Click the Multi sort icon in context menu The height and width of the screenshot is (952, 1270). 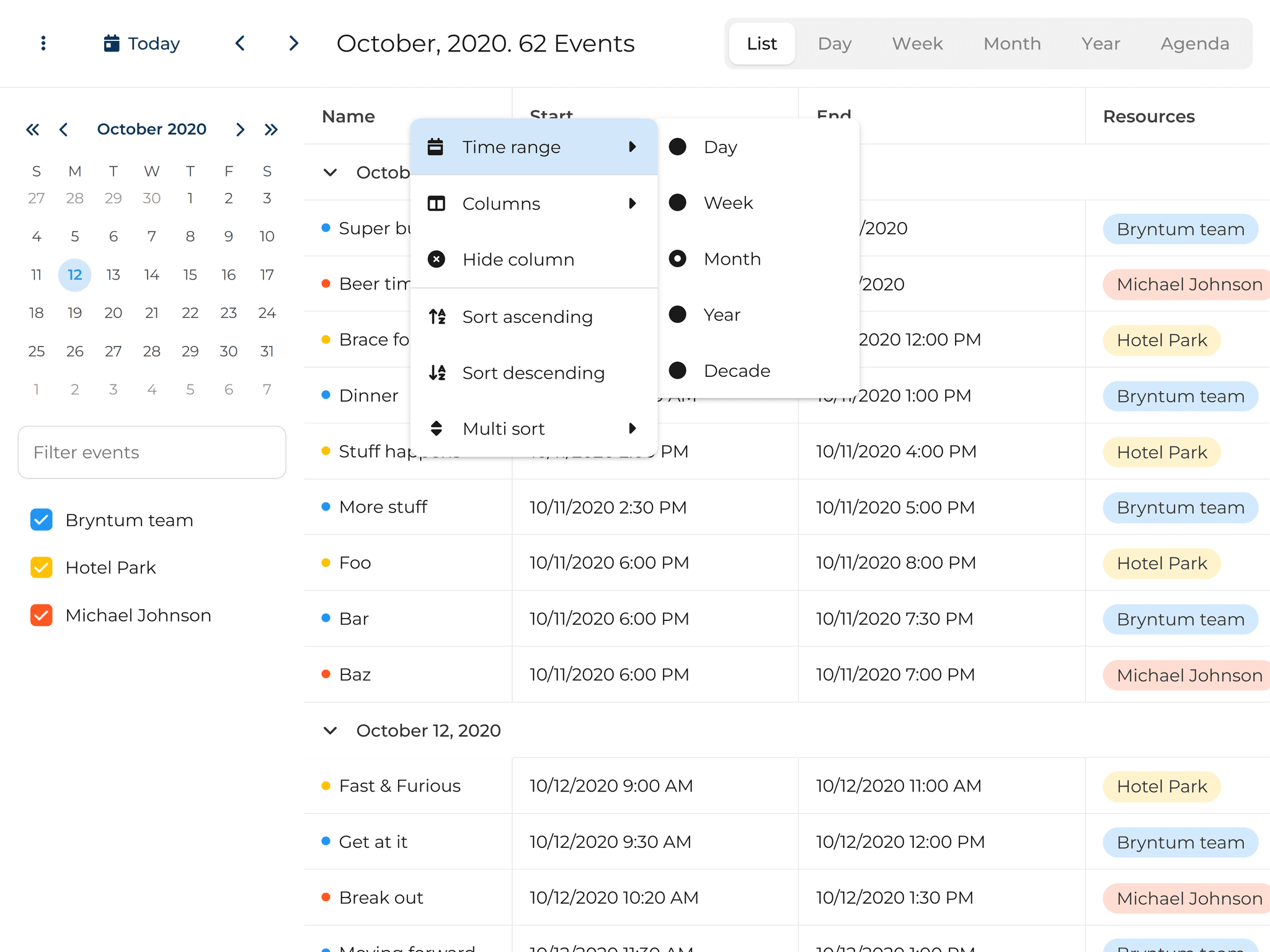pos(437,428)
